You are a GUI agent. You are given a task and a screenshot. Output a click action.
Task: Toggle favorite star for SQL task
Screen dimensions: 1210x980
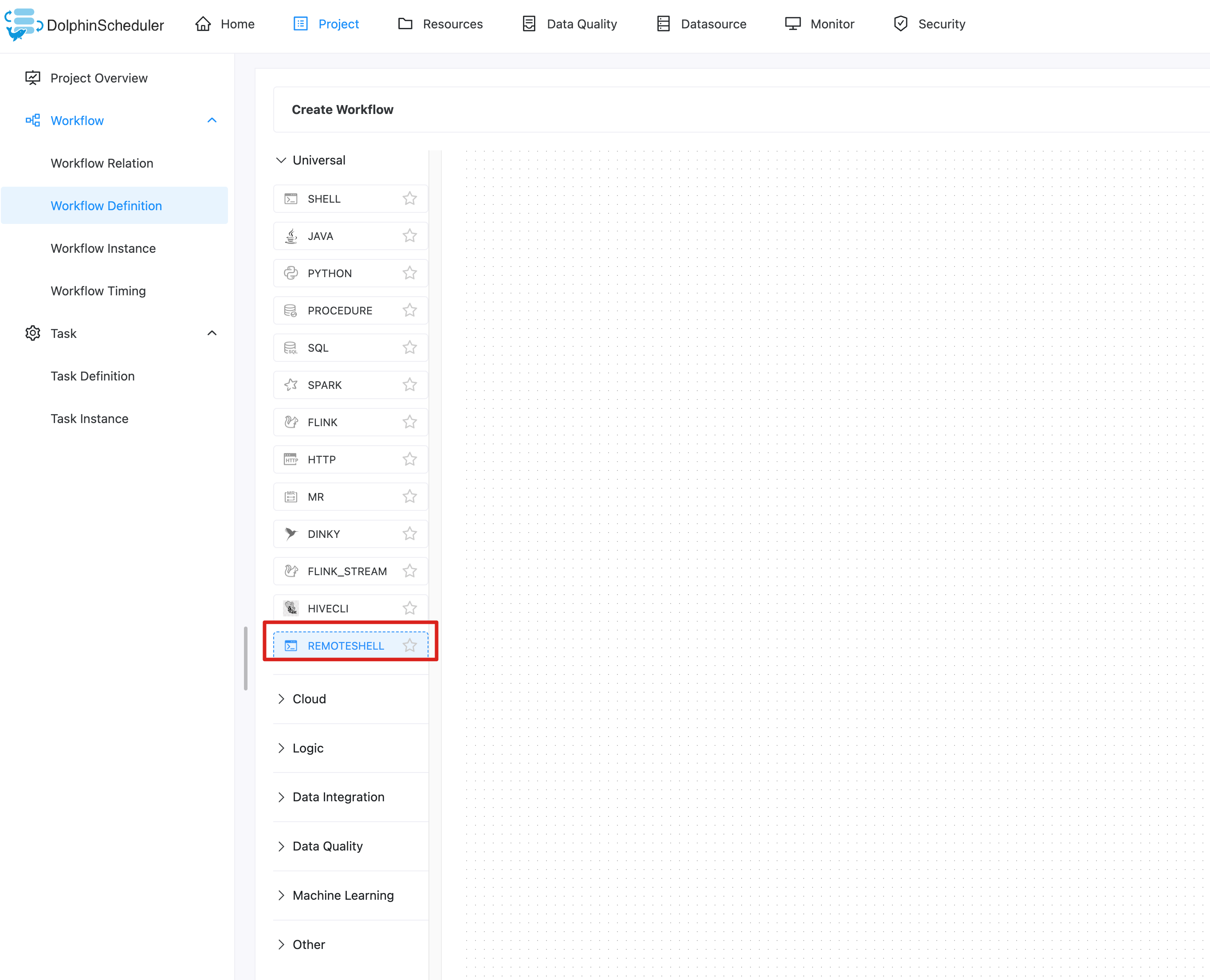pyautogui.click(x=409, y=348)
